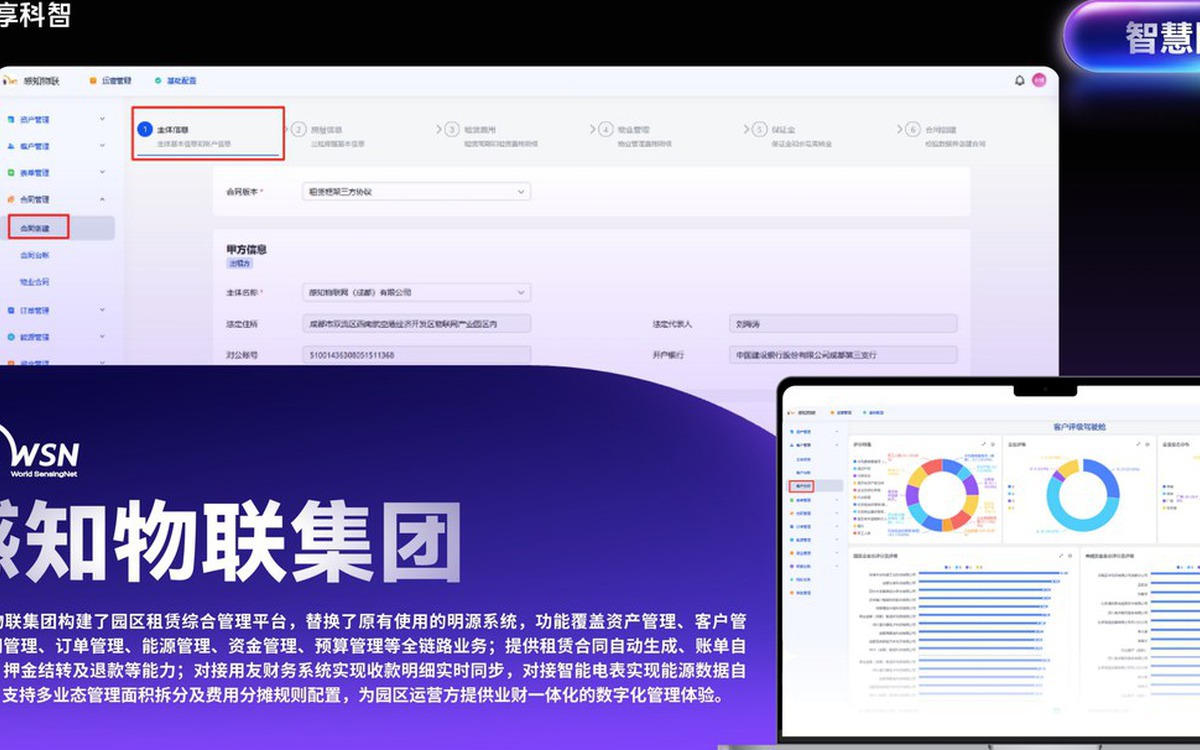The image size is (1200, 750).
Task: Click the orange 合同管理 sidebar icon
Action: coord(10,200)
